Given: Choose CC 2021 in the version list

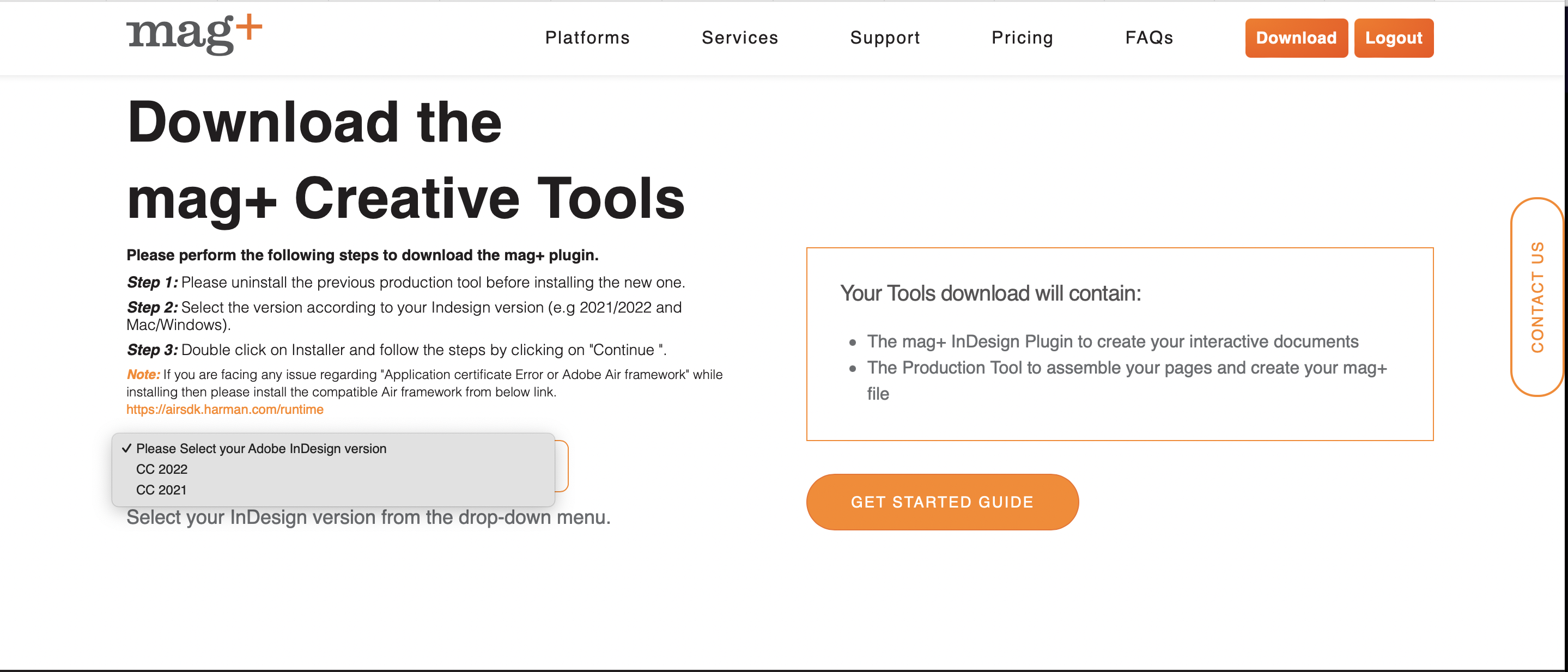Looking at the screenshot, I should tap(333, 490).
